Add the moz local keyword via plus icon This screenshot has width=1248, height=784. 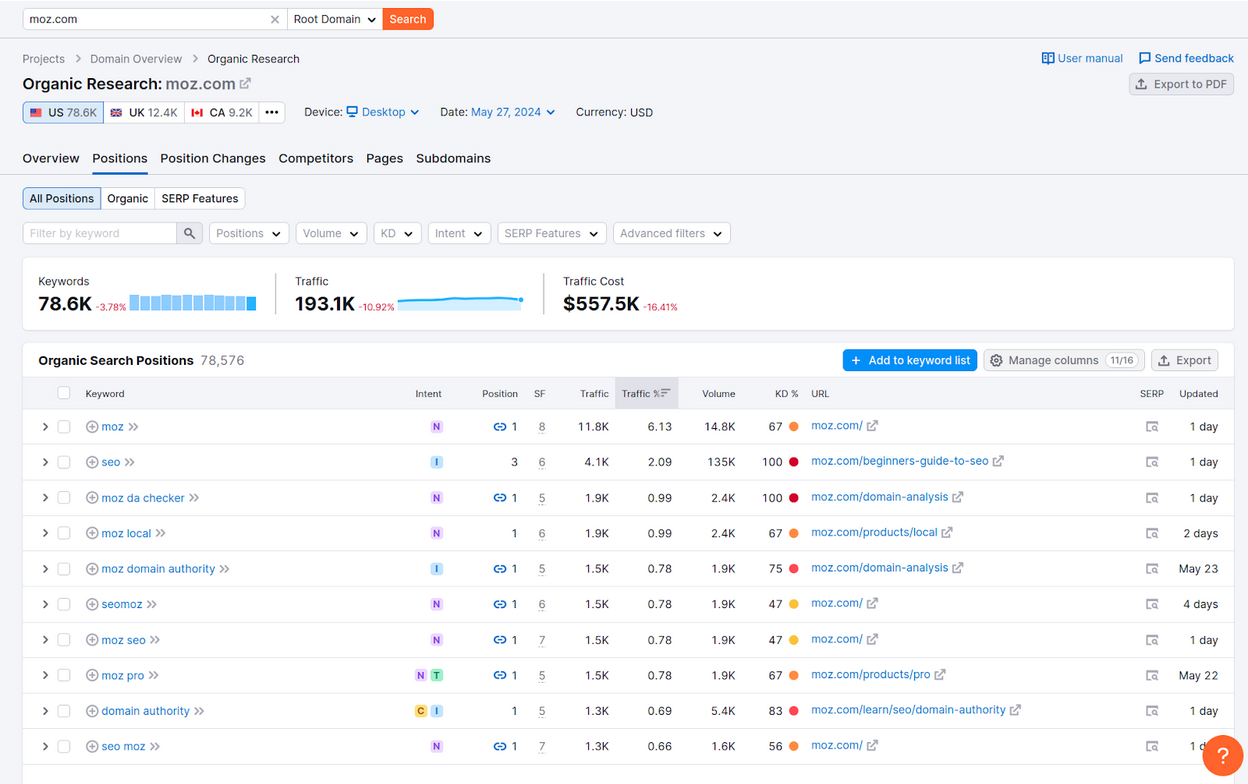click(92, 533)
